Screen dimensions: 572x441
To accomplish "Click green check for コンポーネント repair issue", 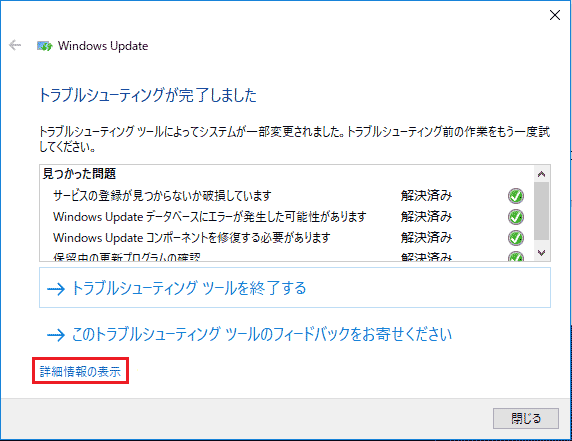I will [x=516, y=238].
